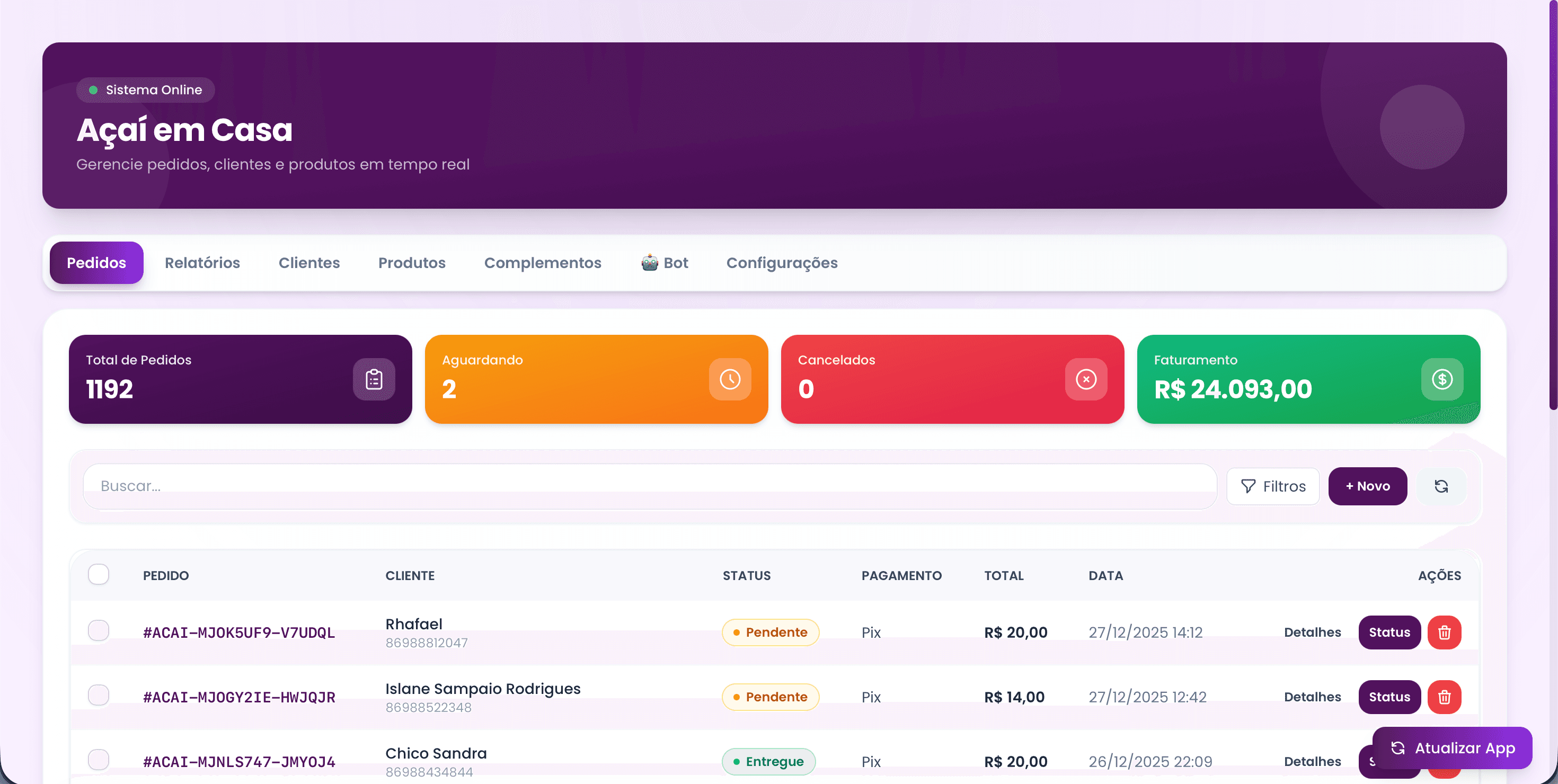Create a new order with + Novo
The height and width of the screenshot is (784, 1558).
[x=1367, y=486]
